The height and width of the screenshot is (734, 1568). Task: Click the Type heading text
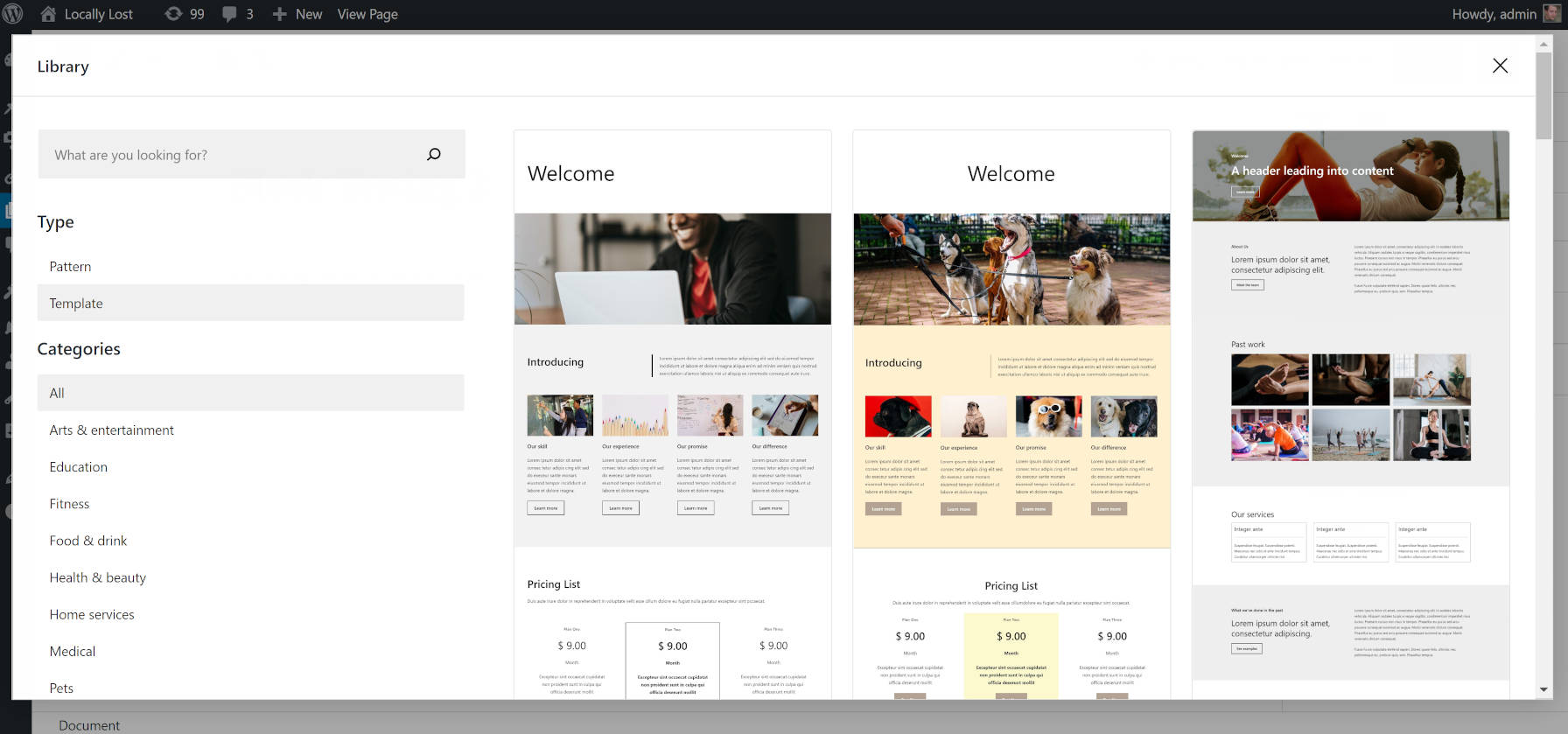click(55, 222)
